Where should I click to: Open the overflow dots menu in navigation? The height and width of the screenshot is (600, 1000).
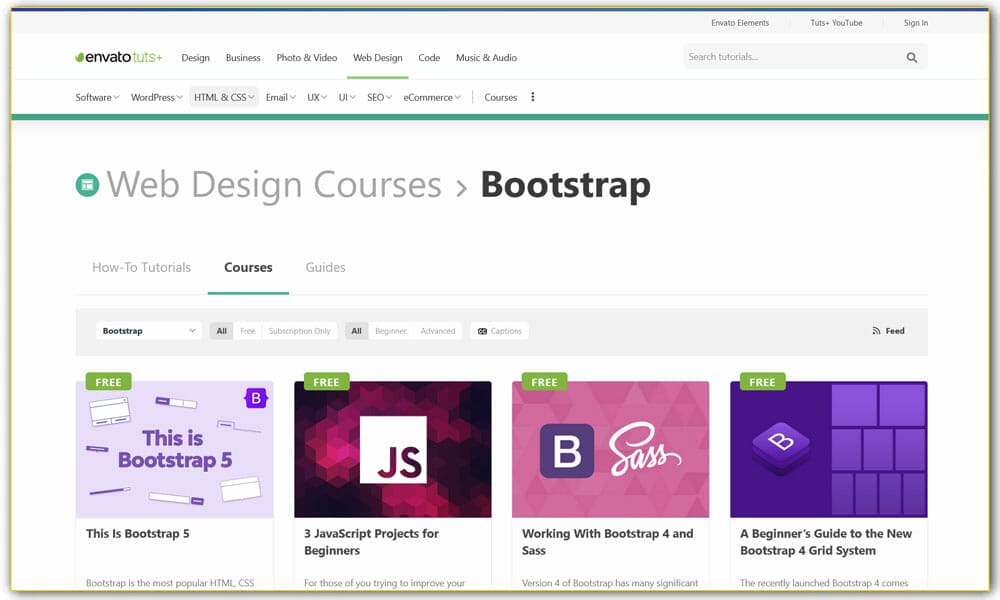click(533, 96)
